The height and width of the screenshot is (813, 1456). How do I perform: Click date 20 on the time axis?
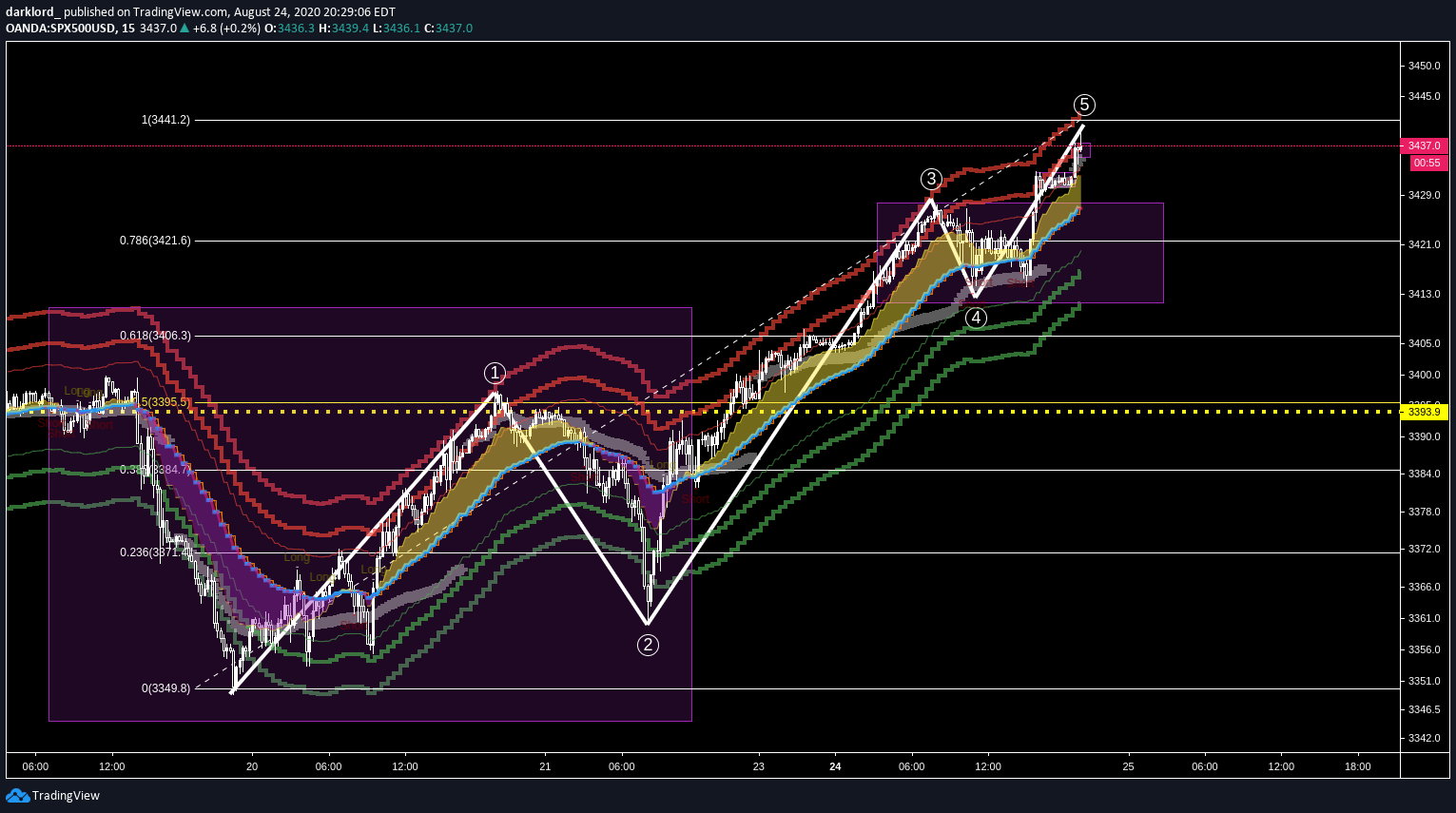(252, 766)
